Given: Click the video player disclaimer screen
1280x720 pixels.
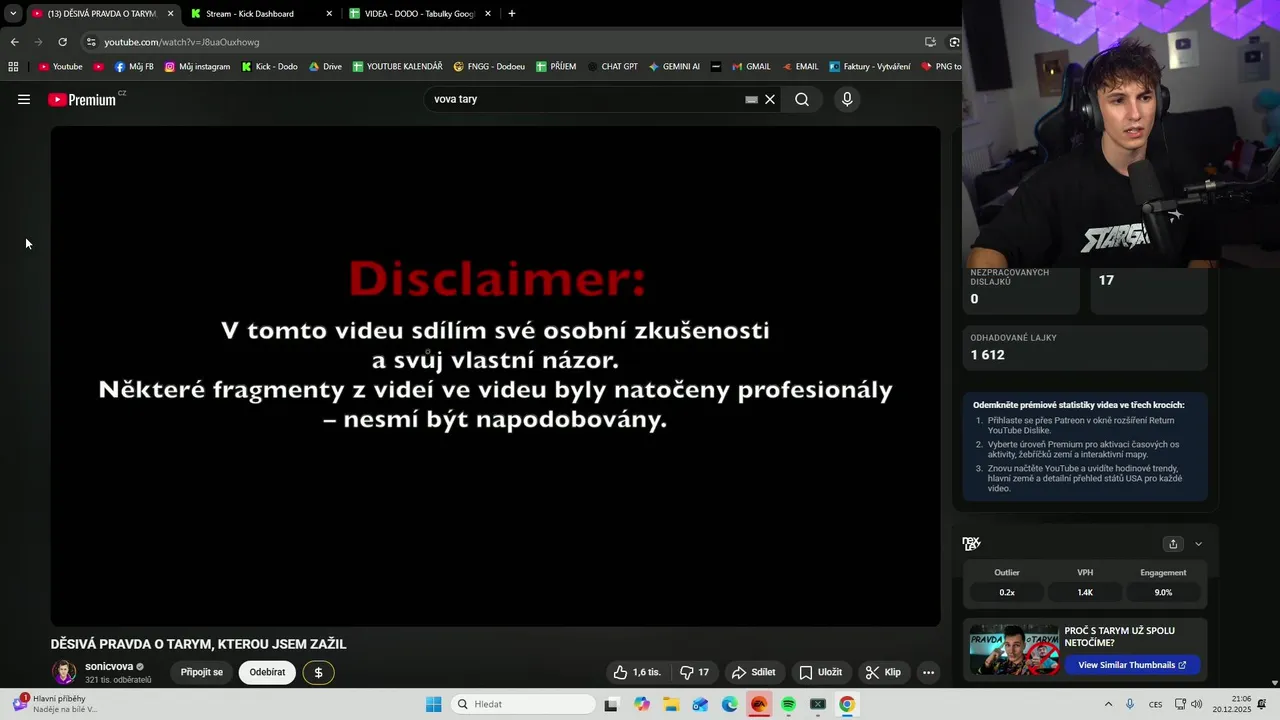Looking at the screenshot, I should (x=495, y=376).
